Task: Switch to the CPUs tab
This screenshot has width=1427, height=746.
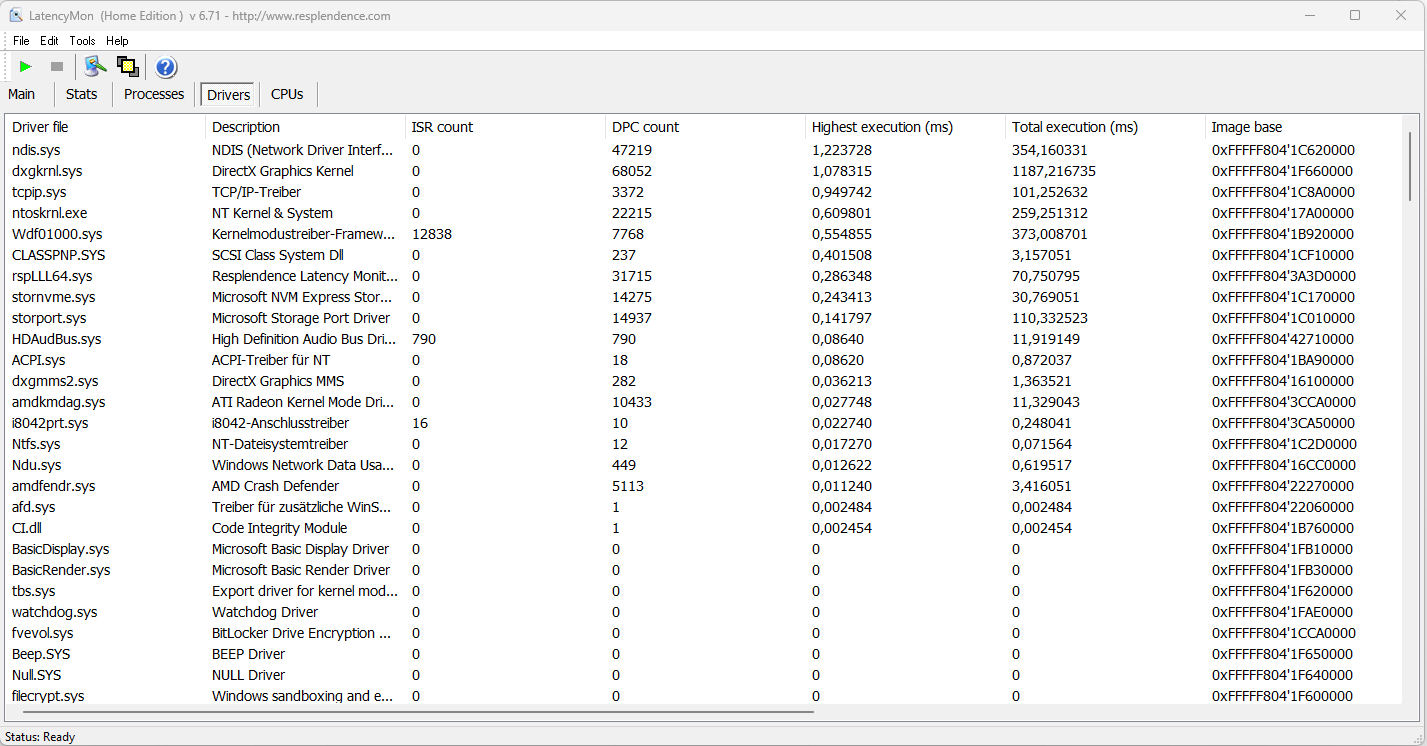Action: pos(287,94)
